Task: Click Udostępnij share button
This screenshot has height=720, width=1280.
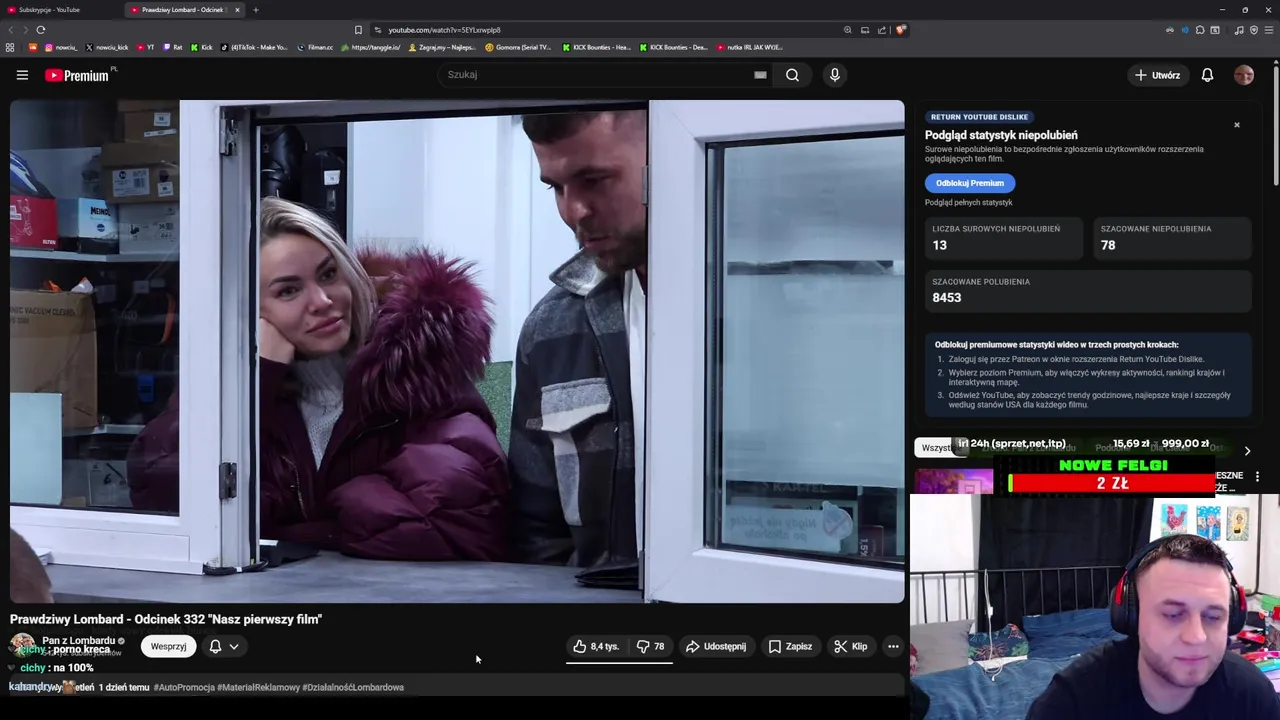Action: coord(716,646)
